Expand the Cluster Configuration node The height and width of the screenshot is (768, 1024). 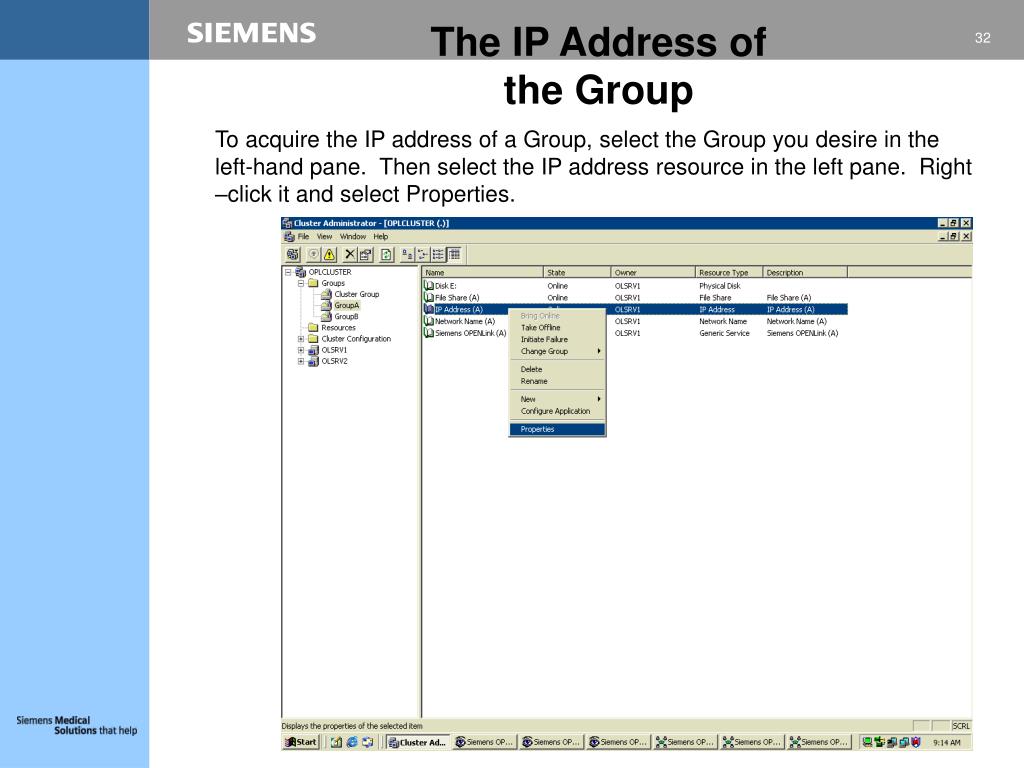click(301, 339)
